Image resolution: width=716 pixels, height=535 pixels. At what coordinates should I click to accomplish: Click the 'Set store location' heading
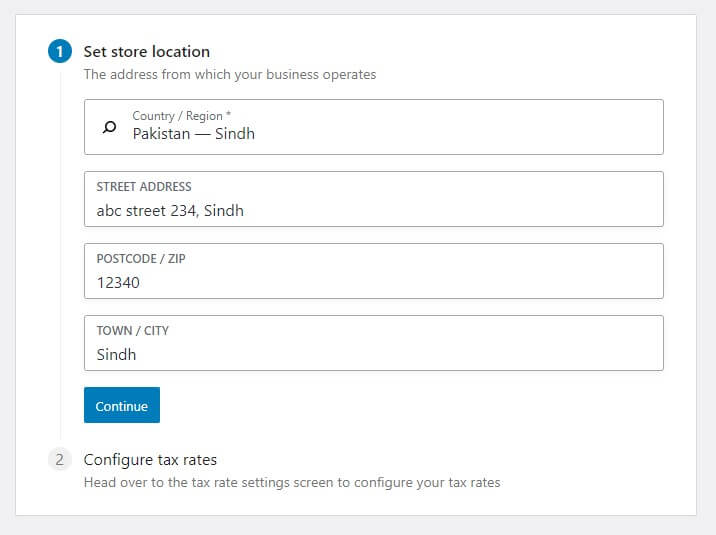click(147, 52)
